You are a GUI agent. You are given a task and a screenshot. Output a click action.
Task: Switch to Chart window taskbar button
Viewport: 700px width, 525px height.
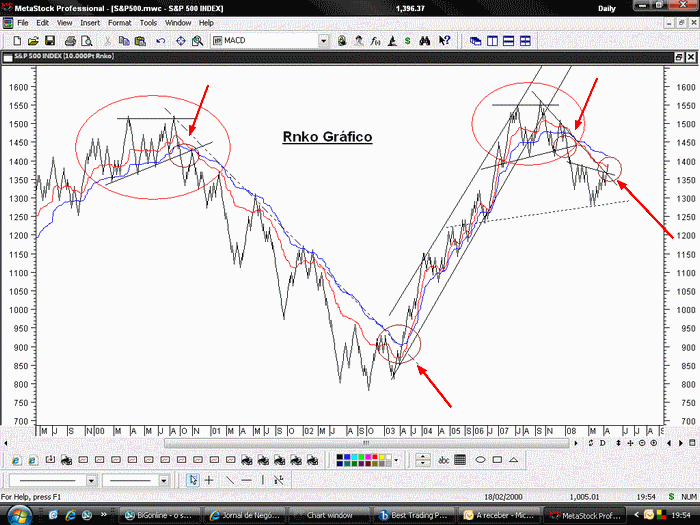point(329,515)
